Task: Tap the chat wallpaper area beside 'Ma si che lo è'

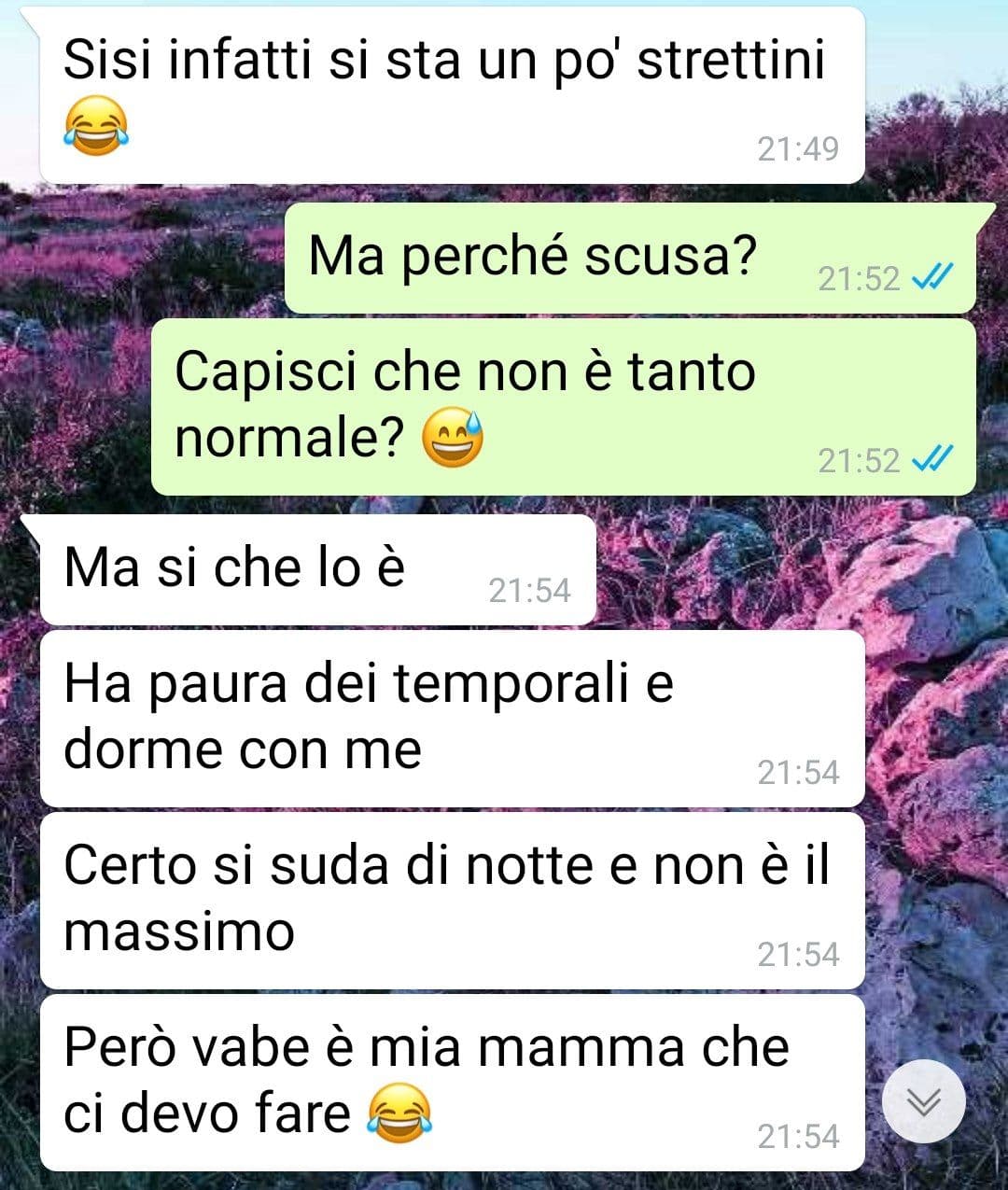Action: pos(793,569)
